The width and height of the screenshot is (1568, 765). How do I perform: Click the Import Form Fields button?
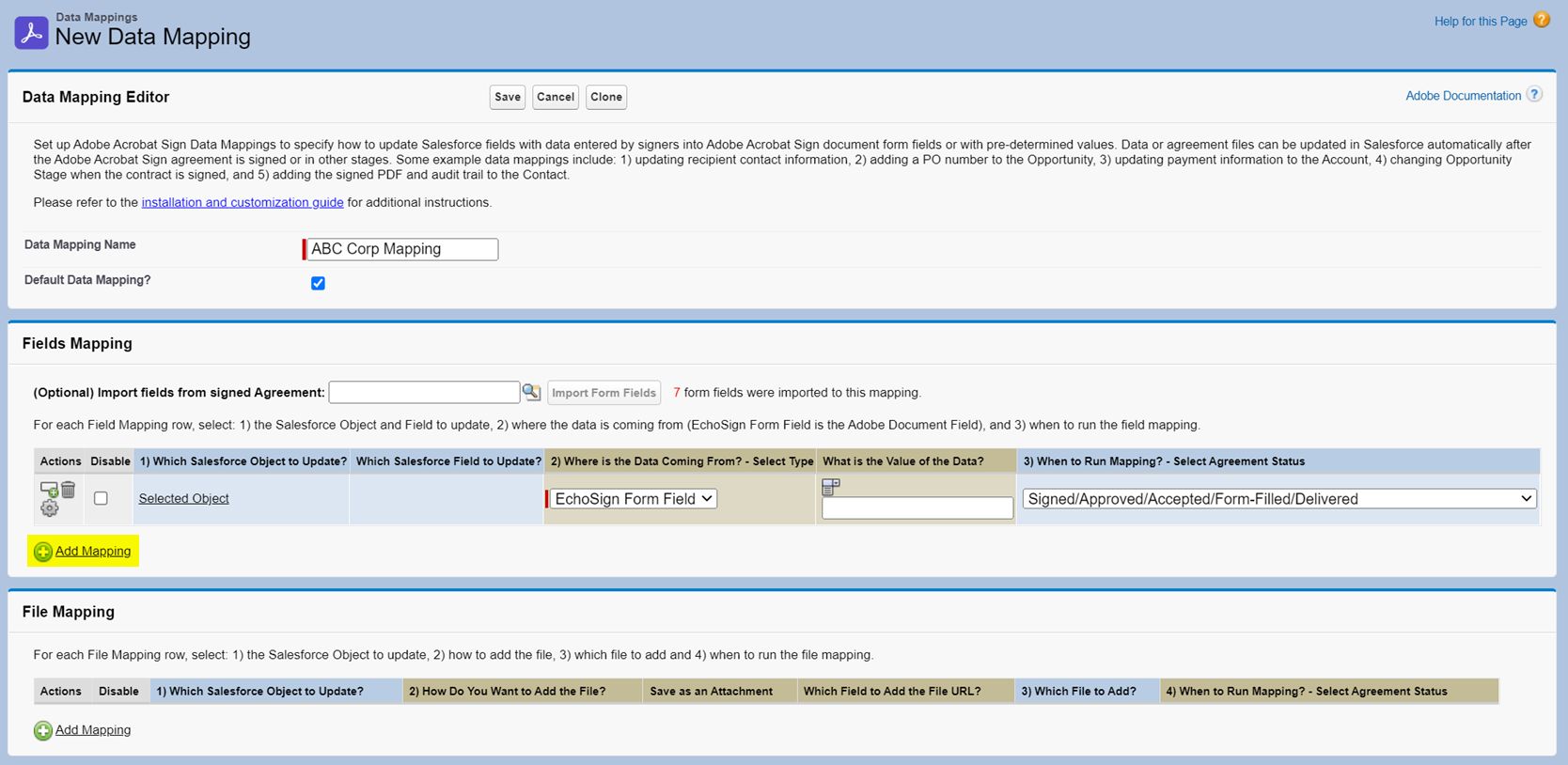tap(604, 393)
